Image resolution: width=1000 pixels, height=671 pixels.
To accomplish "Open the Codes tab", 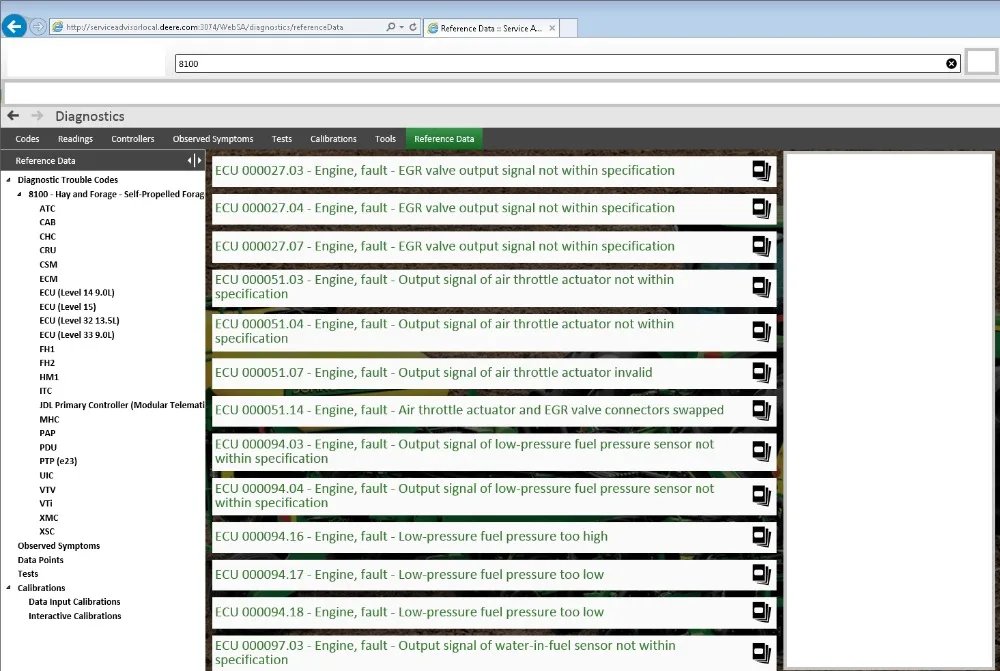I will coord(27,139).
